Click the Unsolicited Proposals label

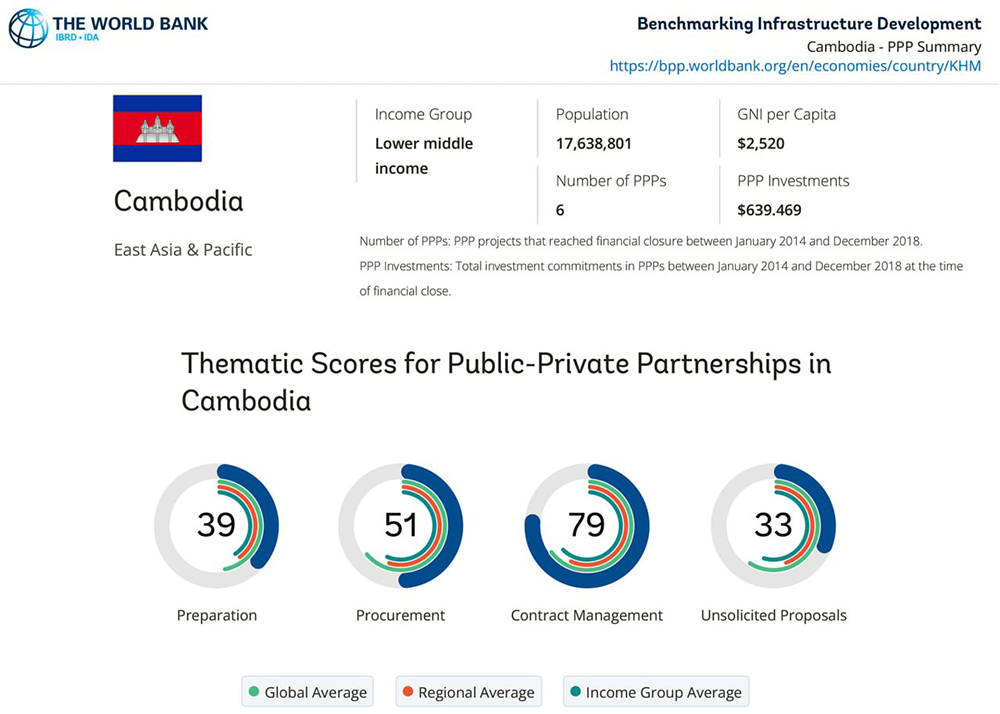click(774, 615)
